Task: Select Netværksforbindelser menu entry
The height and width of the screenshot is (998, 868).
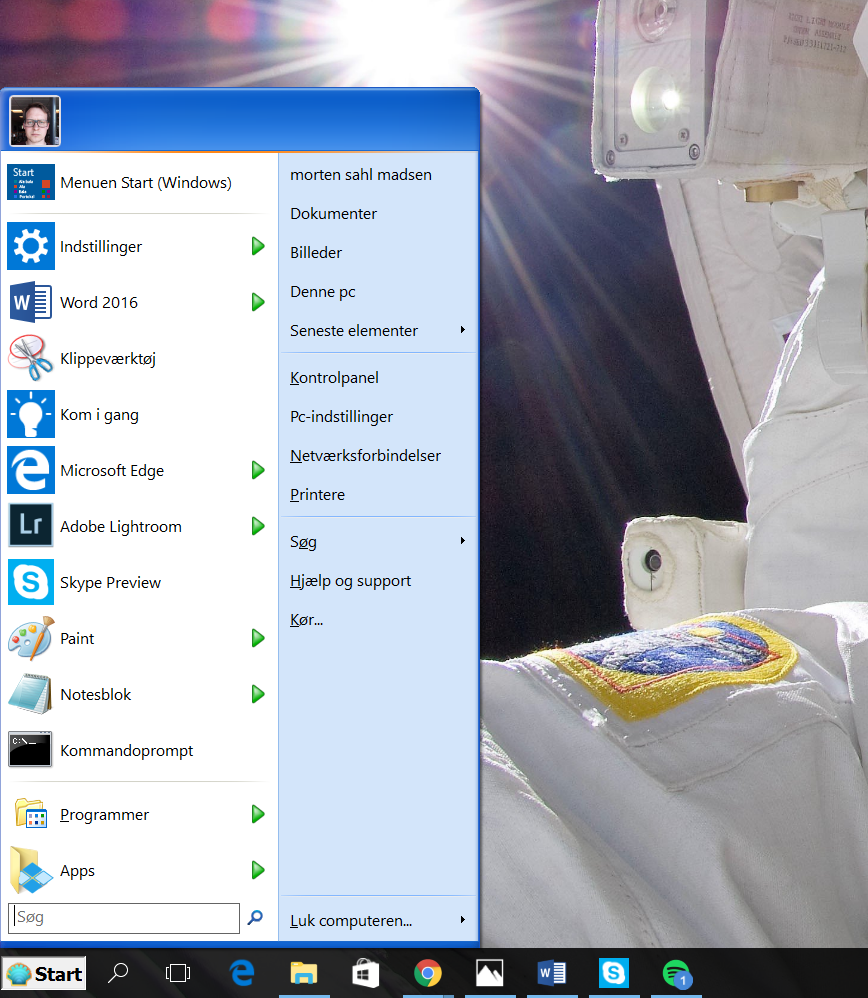Action: click(365, 455)
